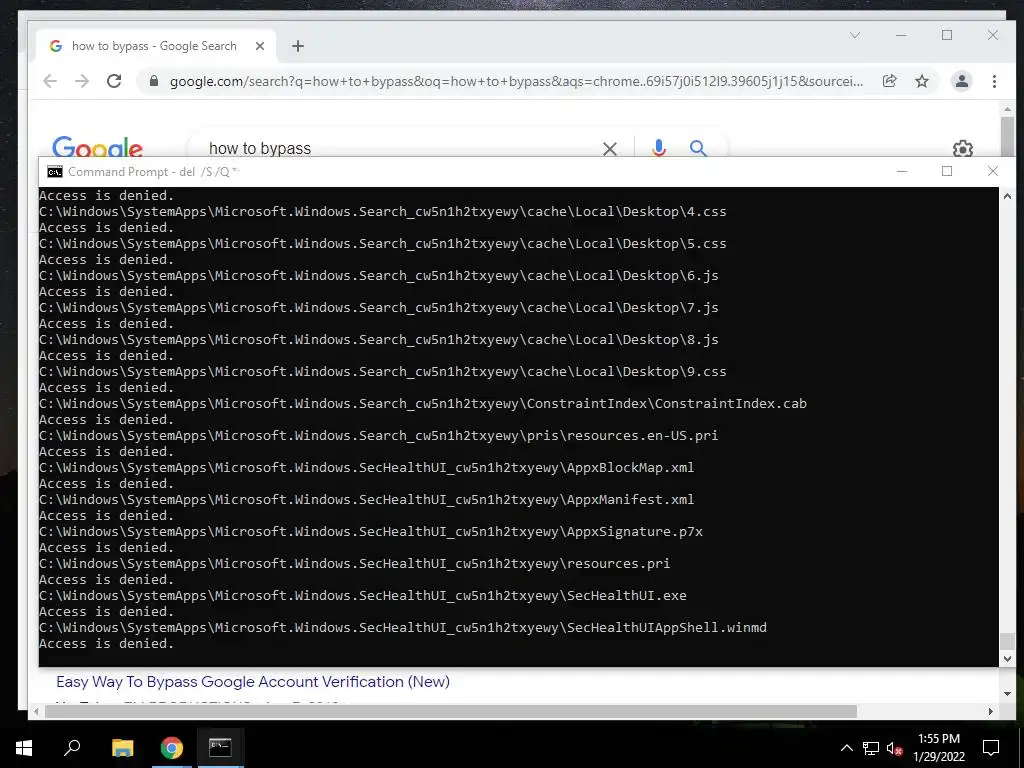Open Chrome tab search chevron
Viewport: 1024px width, 768px height.
(855, 35)
